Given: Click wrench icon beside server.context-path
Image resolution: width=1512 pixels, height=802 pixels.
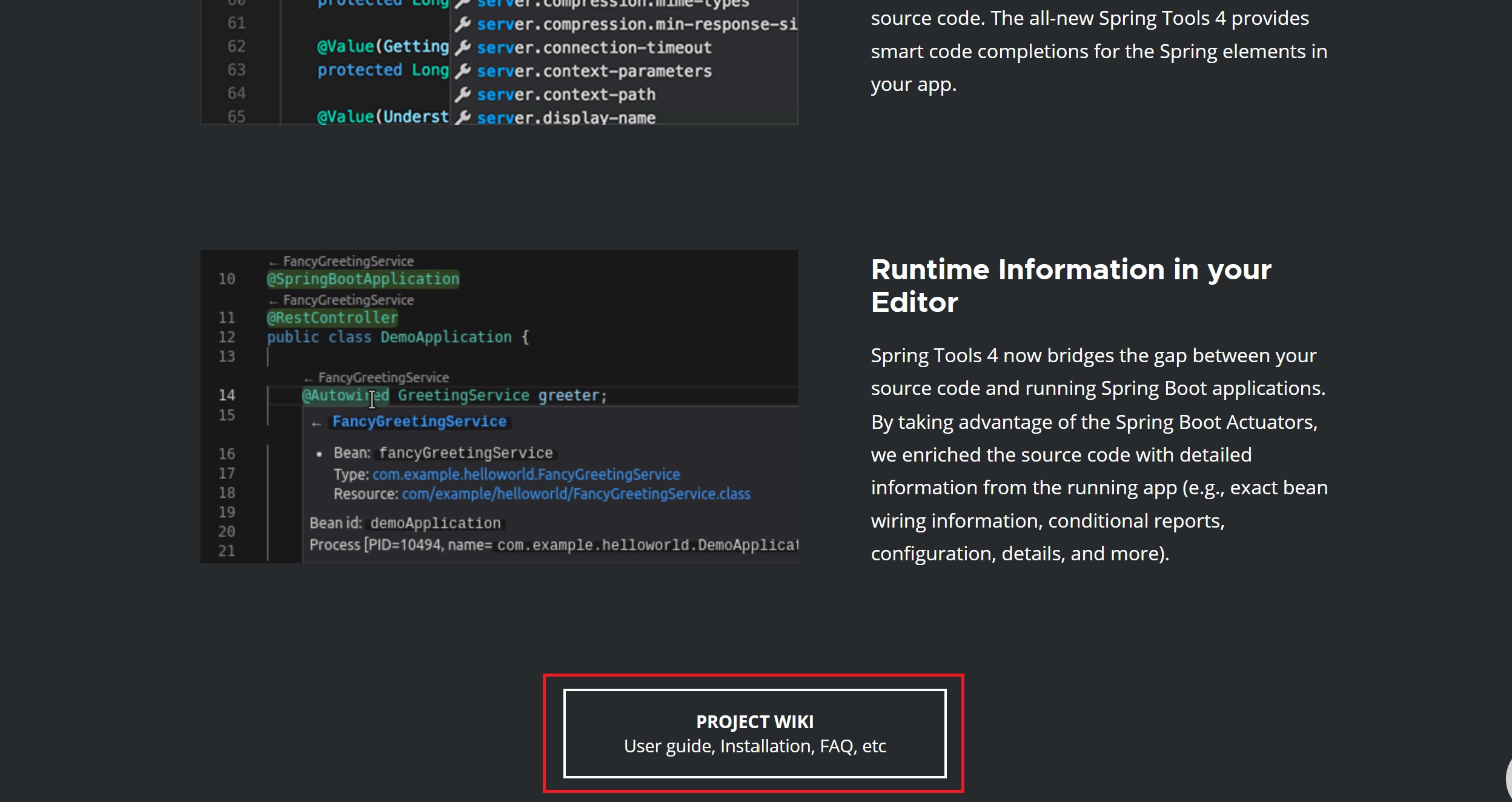Looking at the screenshot, I should coord(463,94).
